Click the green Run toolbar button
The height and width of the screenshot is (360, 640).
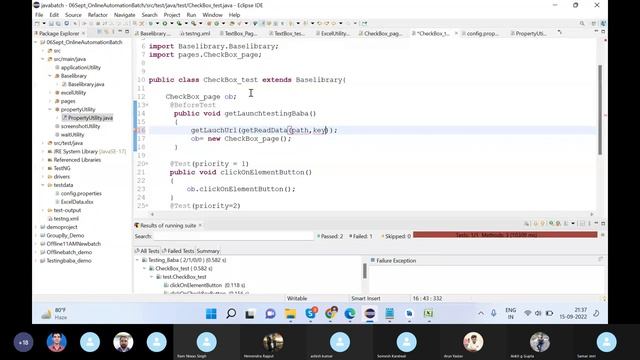click(165, 23)
